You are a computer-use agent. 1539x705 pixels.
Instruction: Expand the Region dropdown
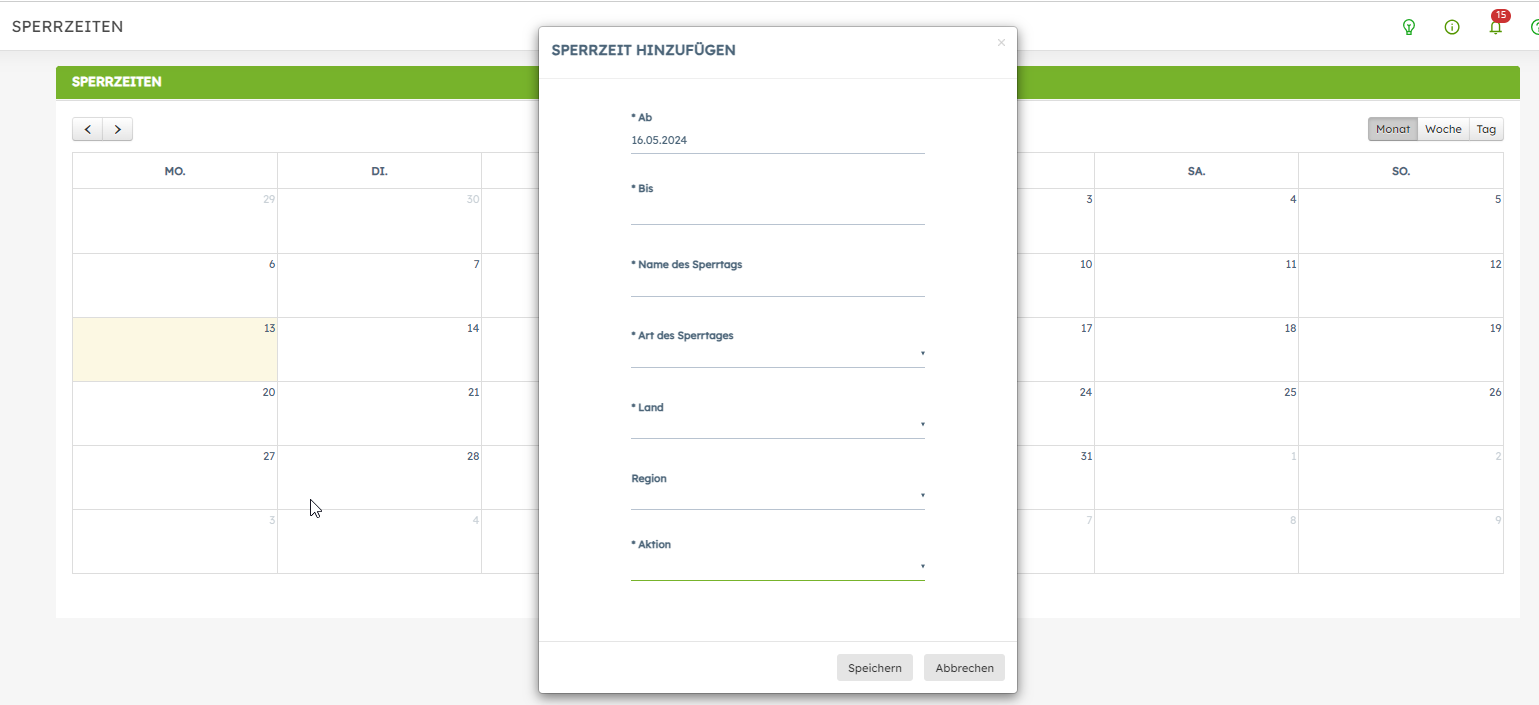pyautogui.click(x=777, y=497)
